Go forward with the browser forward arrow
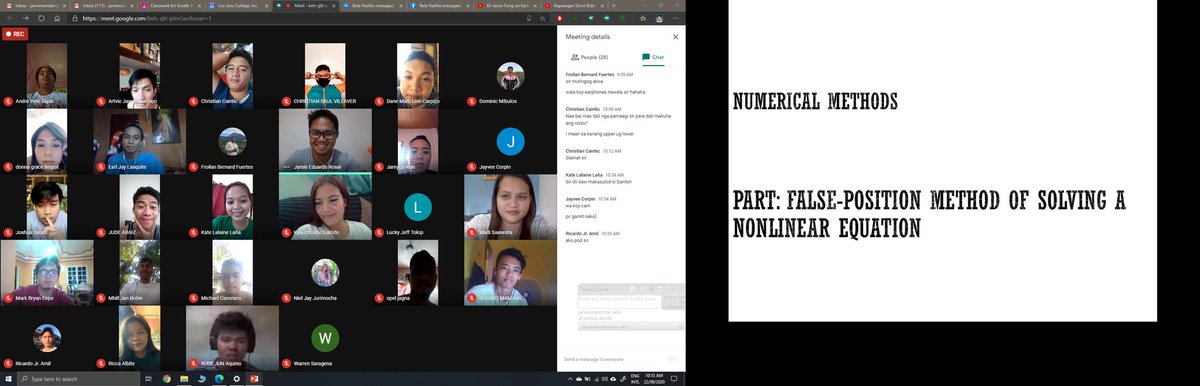This screenshot has height=386, width=1200. pyautogui.click(x=25, y=18)
